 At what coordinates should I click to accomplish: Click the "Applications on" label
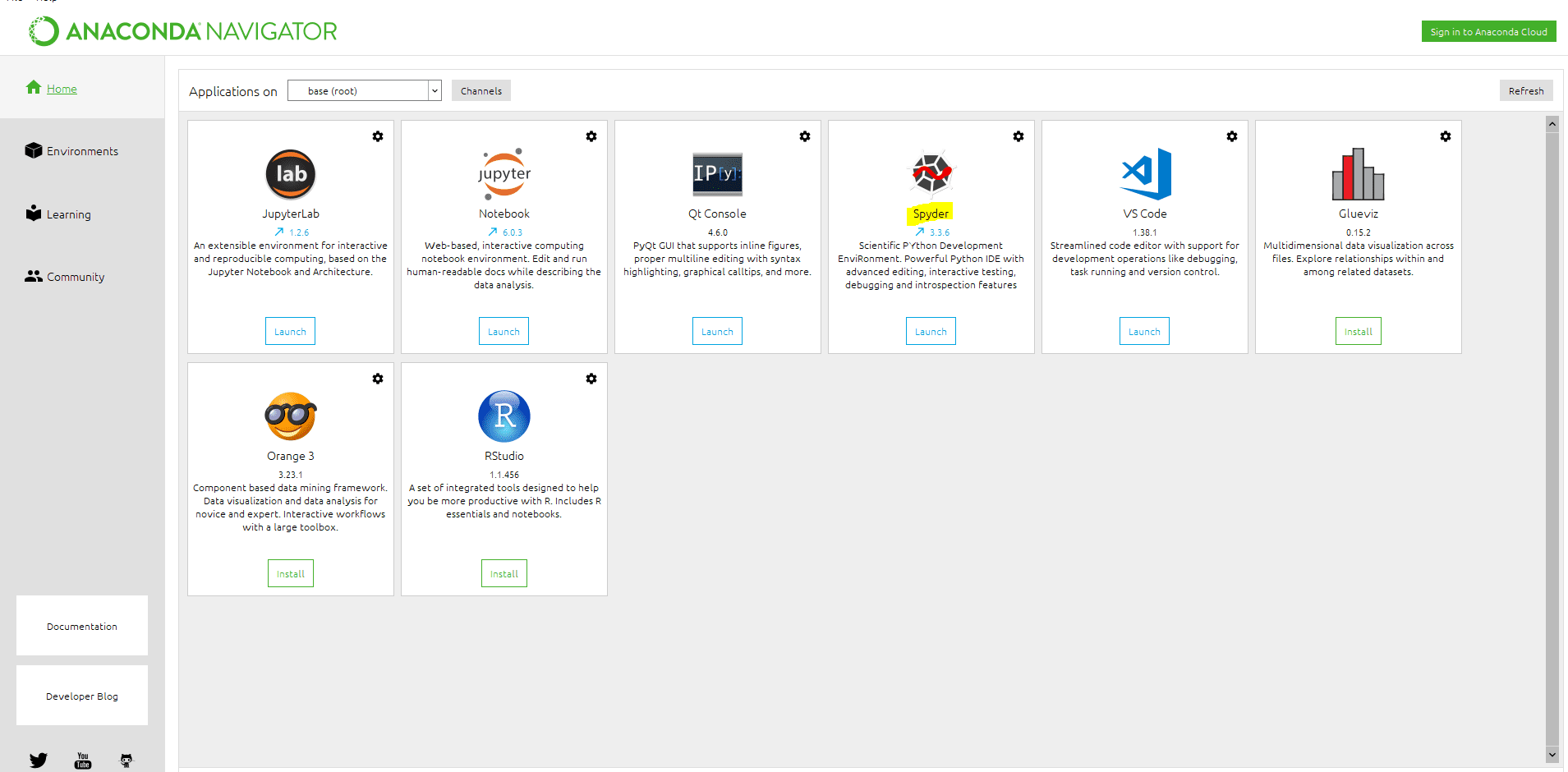click(x=233, y=91)
